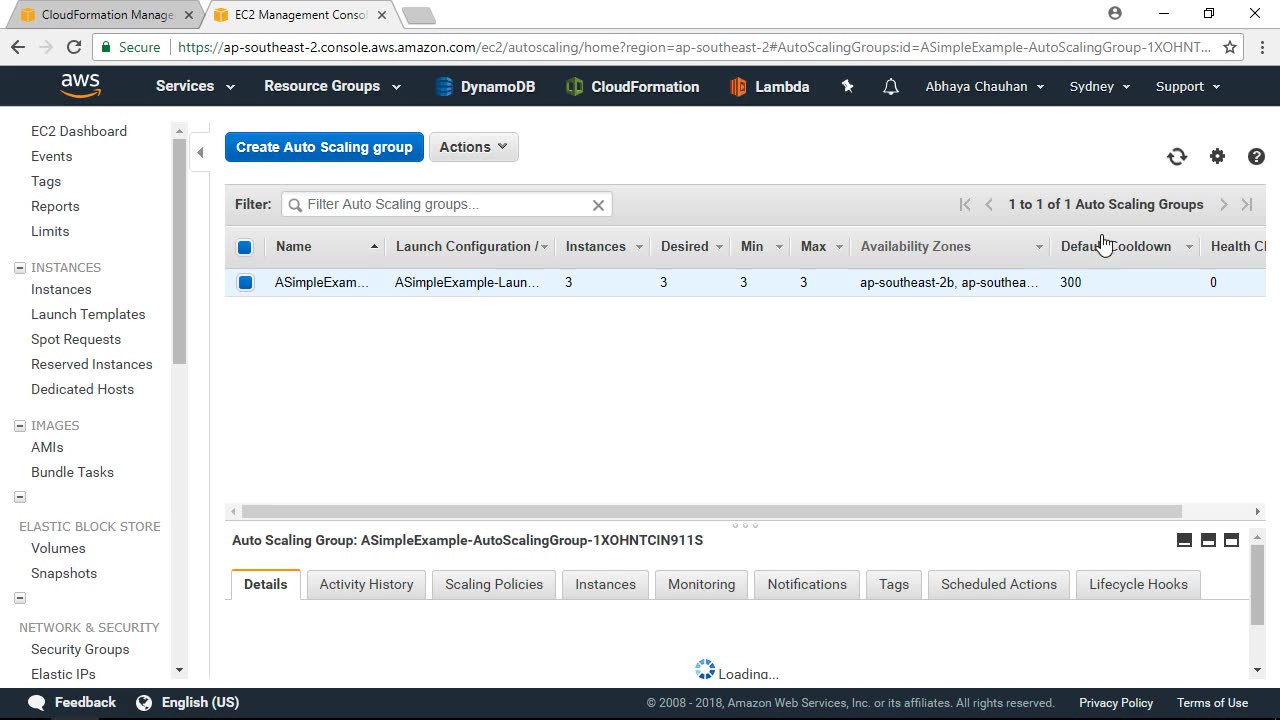
Task: Maximize the details pane layout icon
Action: 1231,540
